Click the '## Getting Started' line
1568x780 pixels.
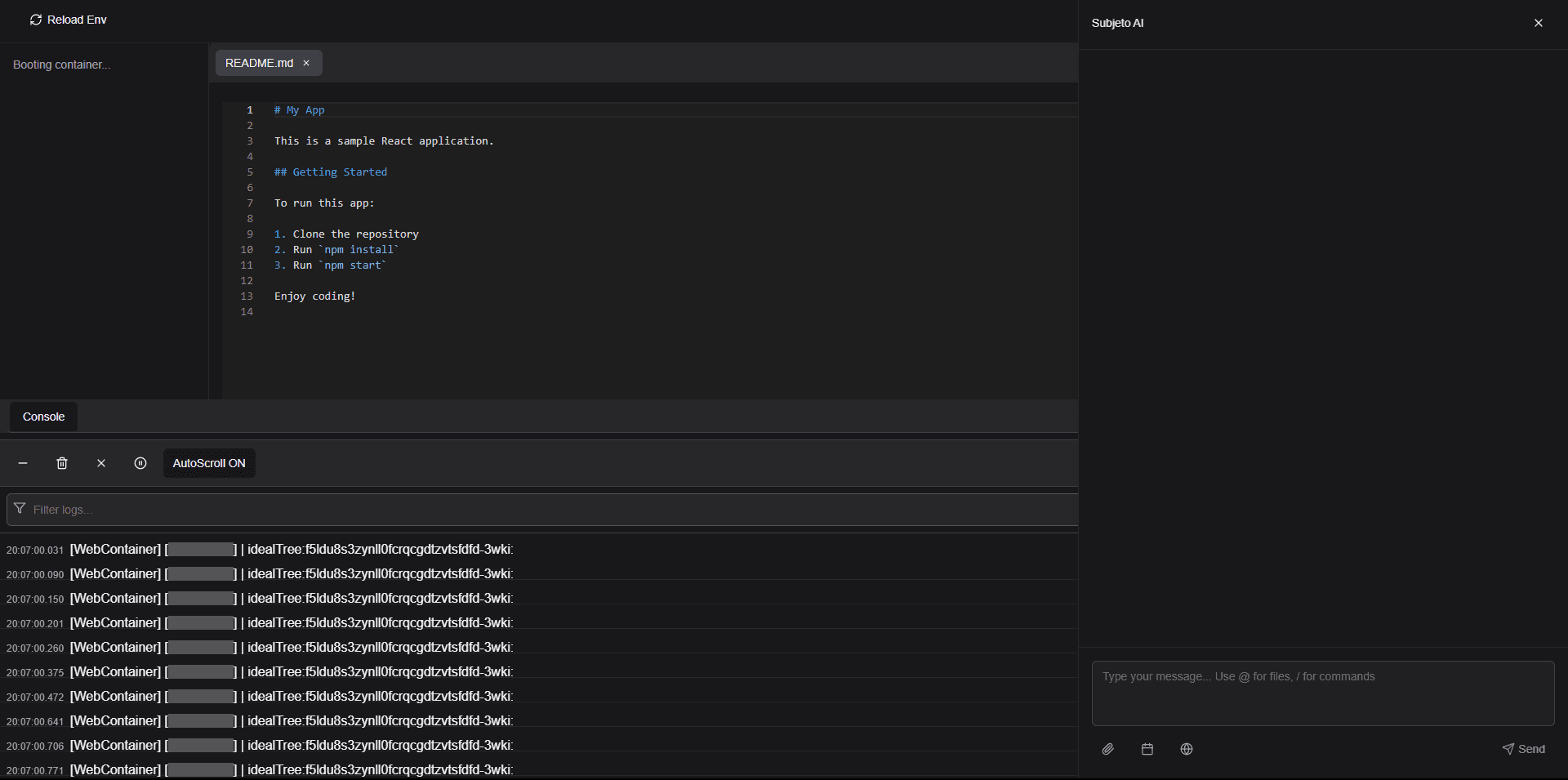[x=331, y=172]
